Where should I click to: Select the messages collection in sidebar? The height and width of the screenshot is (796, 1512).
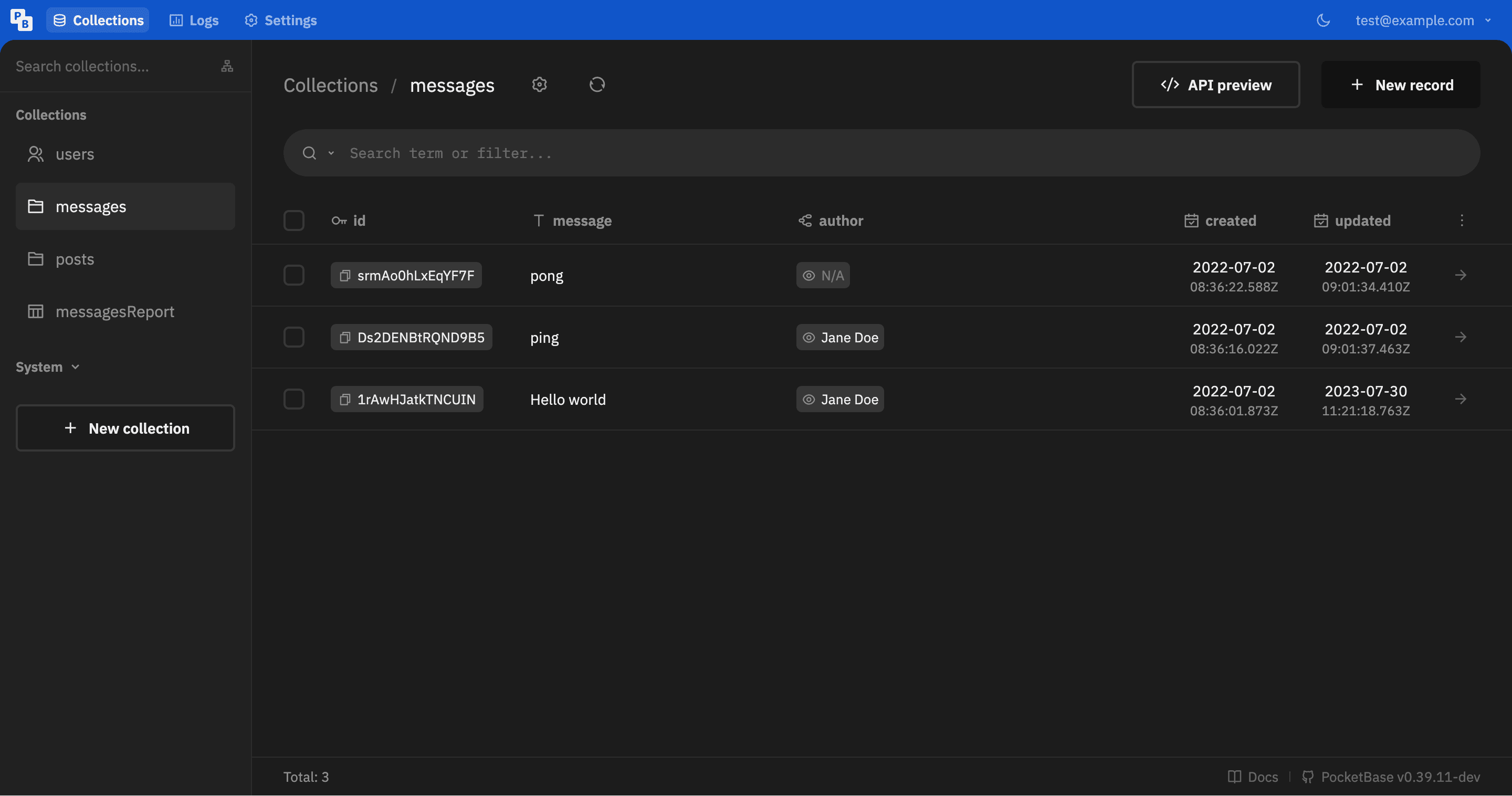(x=125, y=207)
